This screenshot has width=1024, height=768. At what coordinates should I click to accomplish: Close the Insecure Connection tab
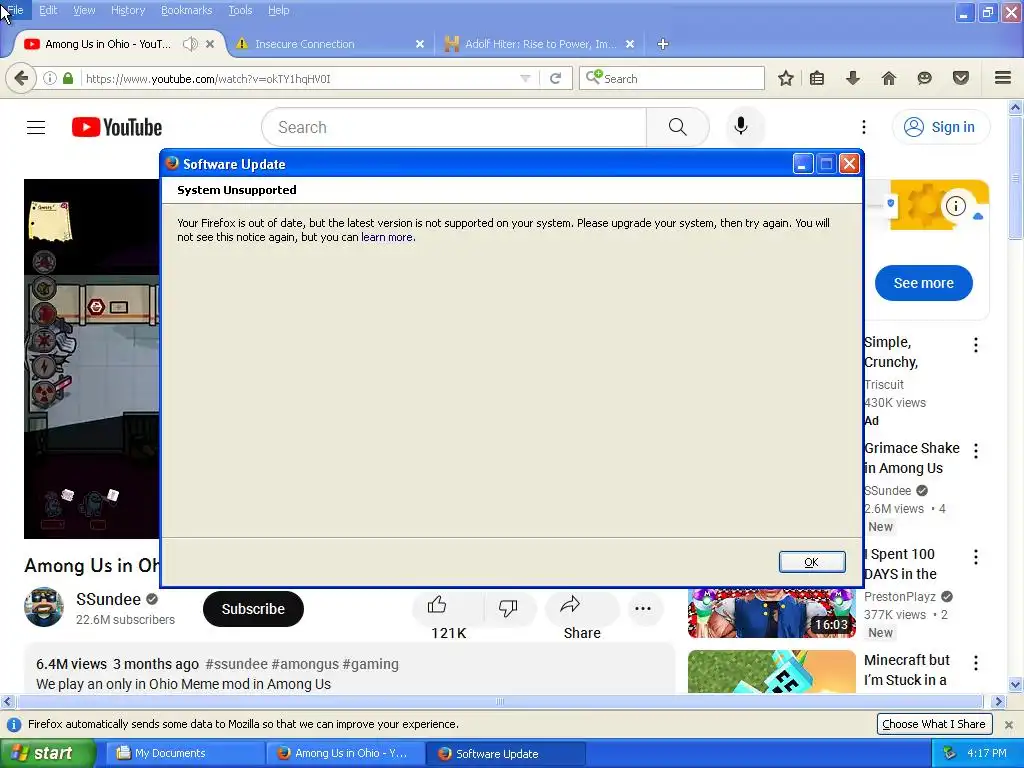(420, 44)
